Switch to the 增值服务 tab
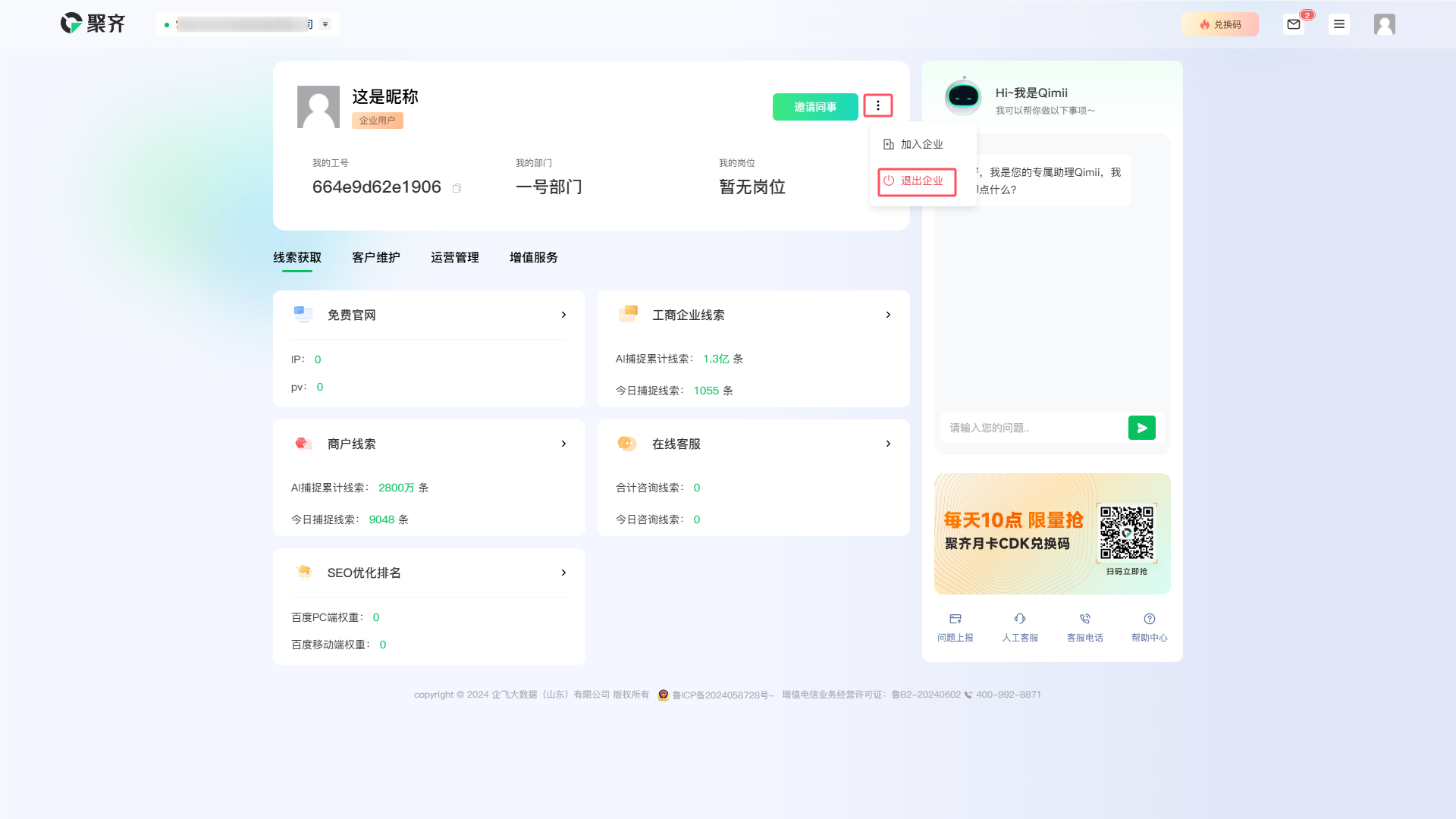 pos(534,258)
